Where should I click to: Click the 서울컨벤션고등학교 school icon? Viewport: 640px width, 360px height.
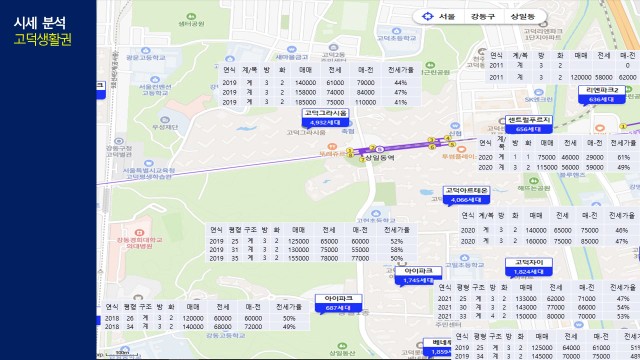point(155,80)
